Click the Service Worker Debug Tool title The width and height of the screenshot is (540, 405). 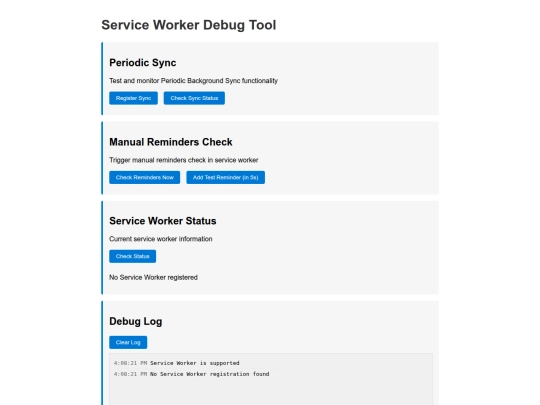tap(189, 25)
